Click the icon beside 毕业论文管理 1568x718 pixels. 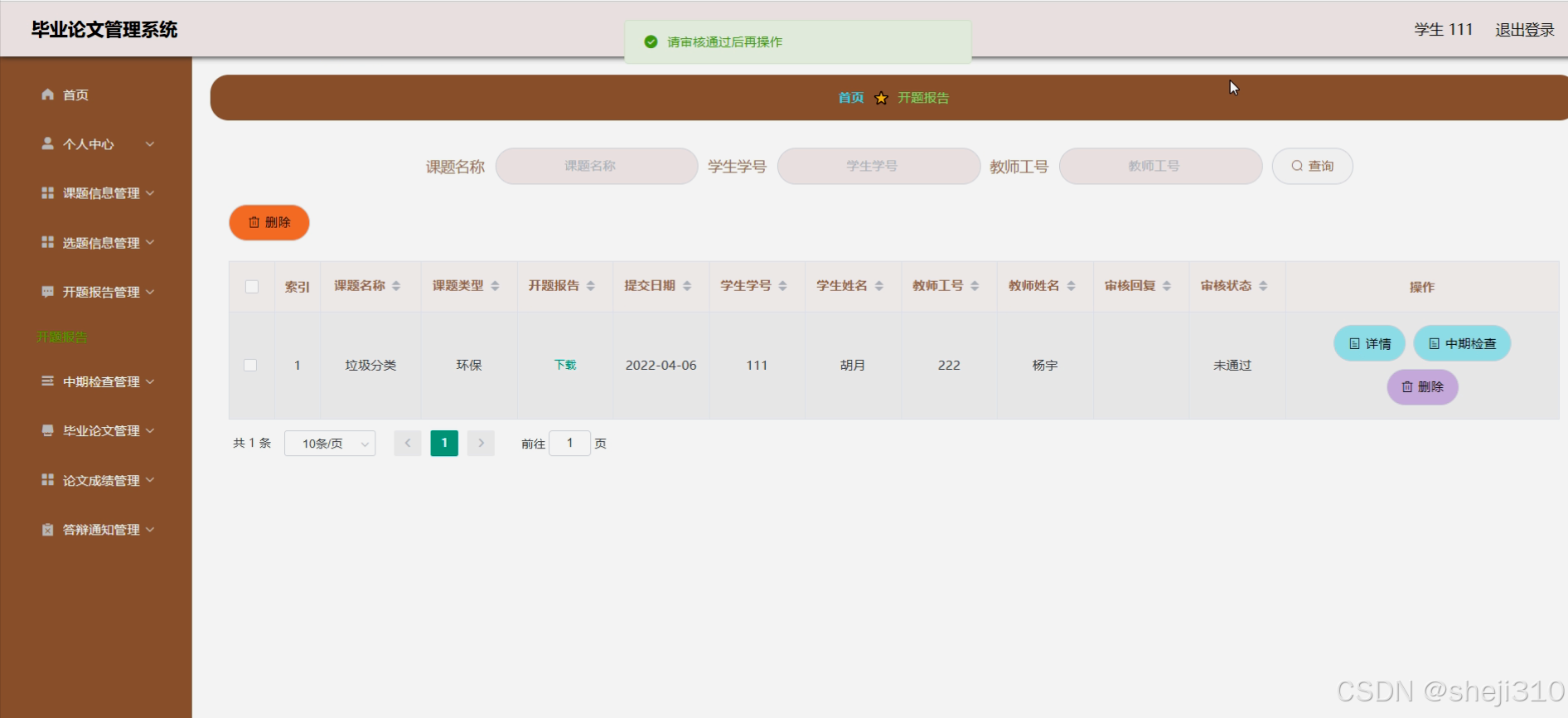click(x=47, y=430)
